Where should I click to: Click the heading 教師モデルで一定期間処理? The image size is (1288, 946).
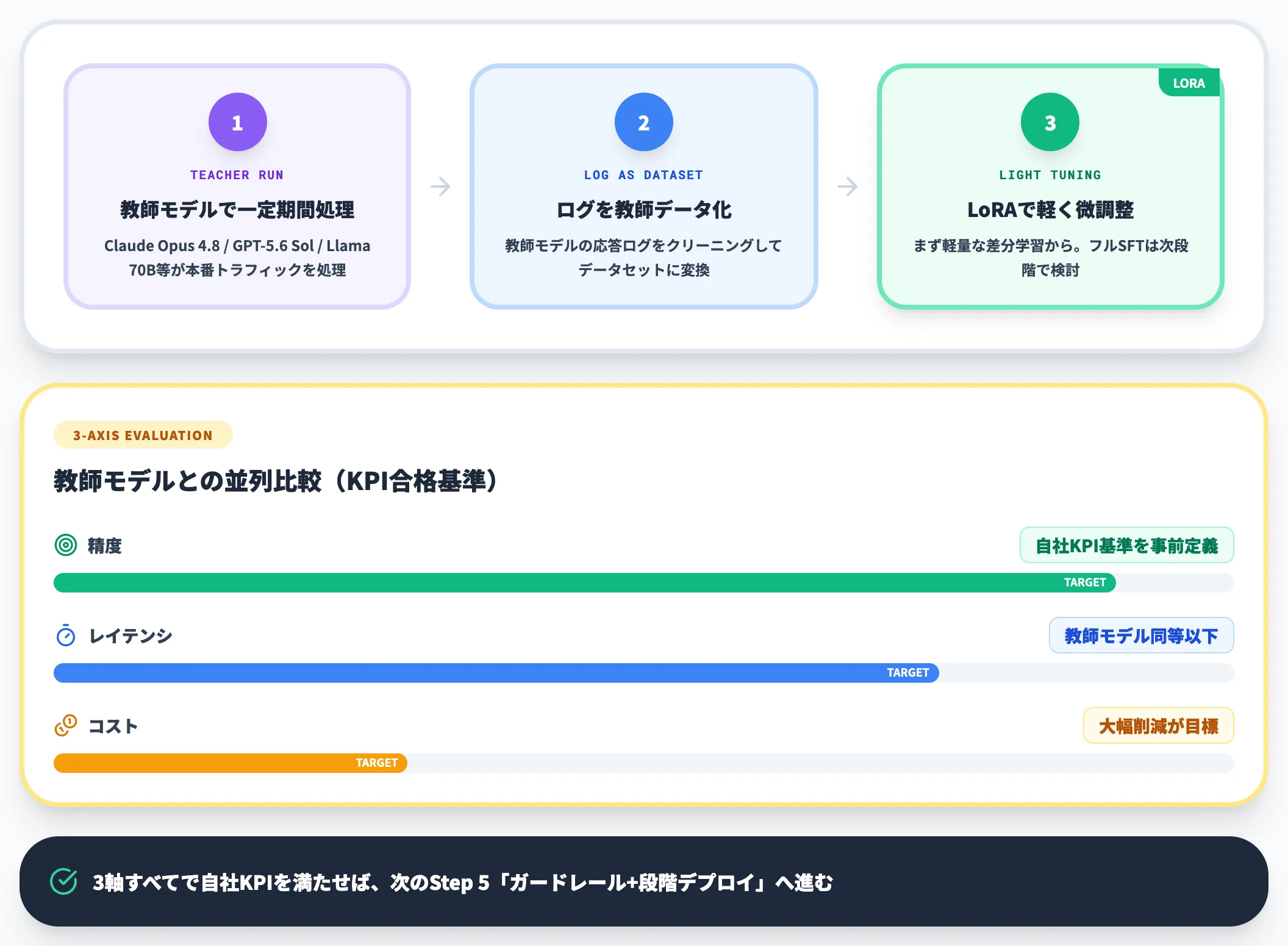[237, 210]
